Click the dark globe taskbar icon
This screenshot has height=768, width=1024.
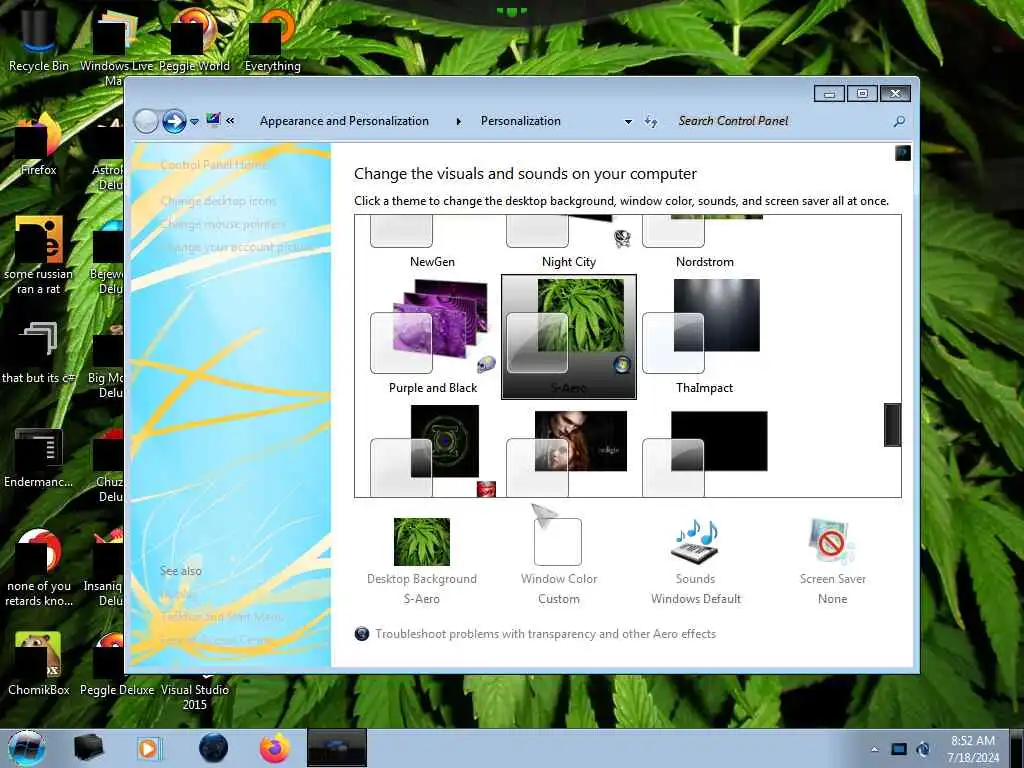coord(214,748)
